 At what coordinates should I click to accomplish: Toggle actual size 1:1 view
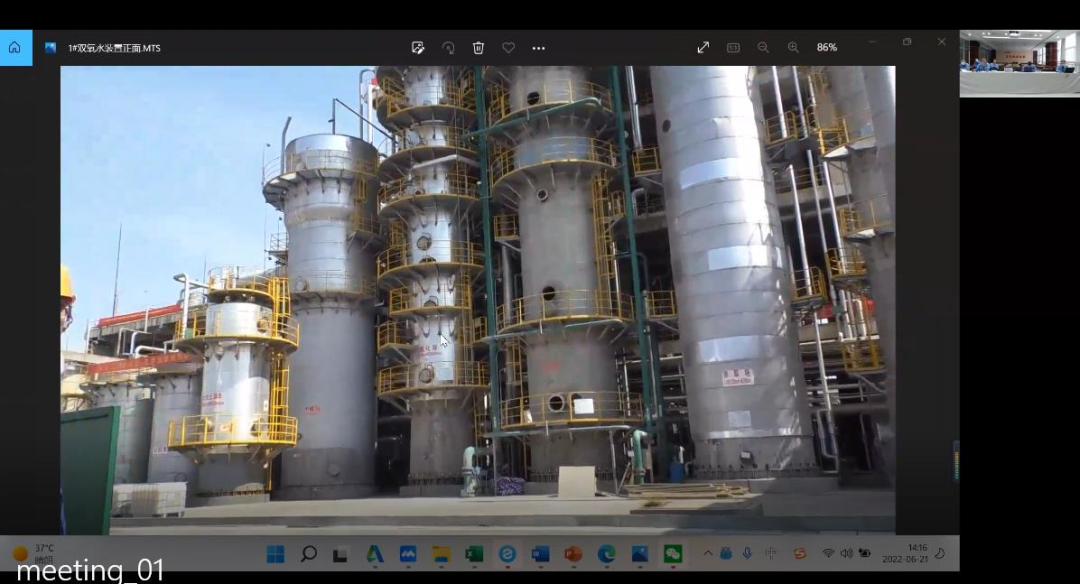733,48
